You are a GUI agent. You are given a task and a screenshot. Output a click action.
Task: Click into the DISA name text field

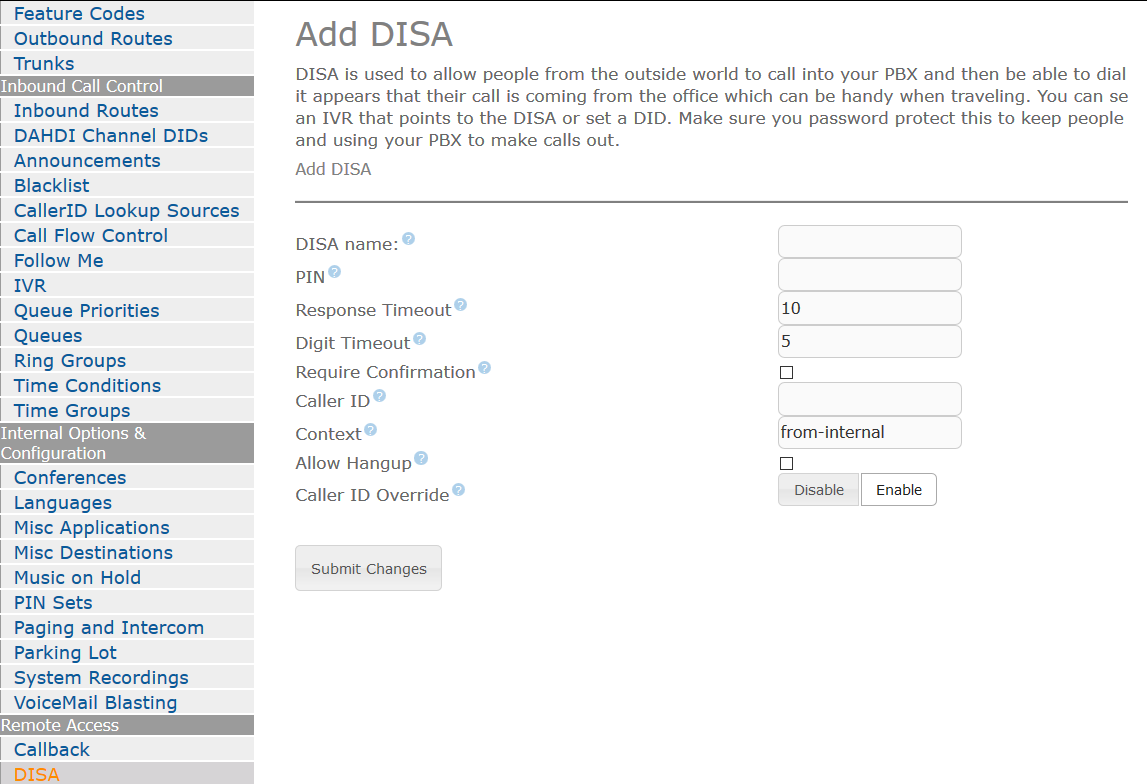[869, 242]
